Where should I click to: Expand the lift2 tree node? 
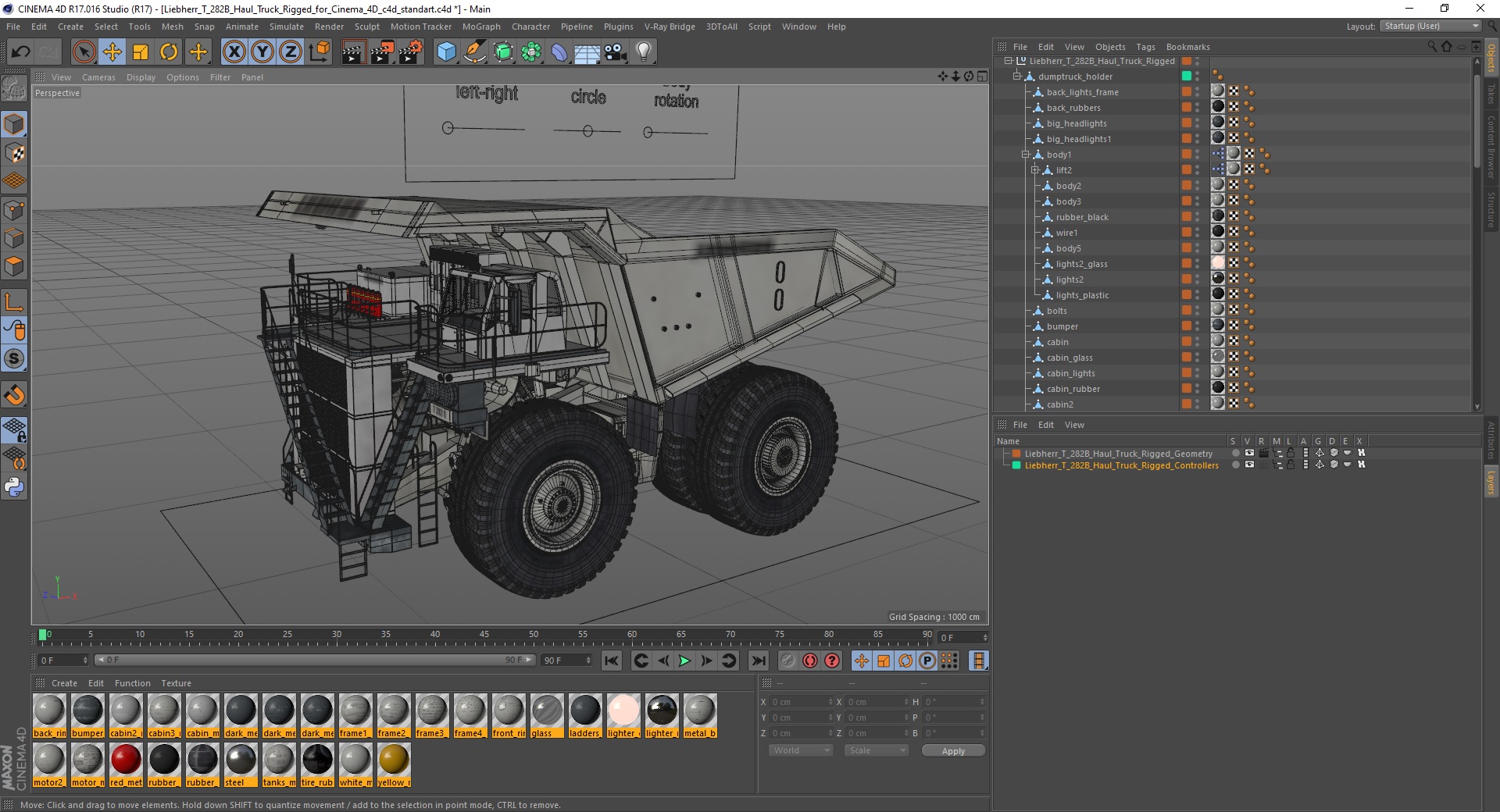point(1034,170)
